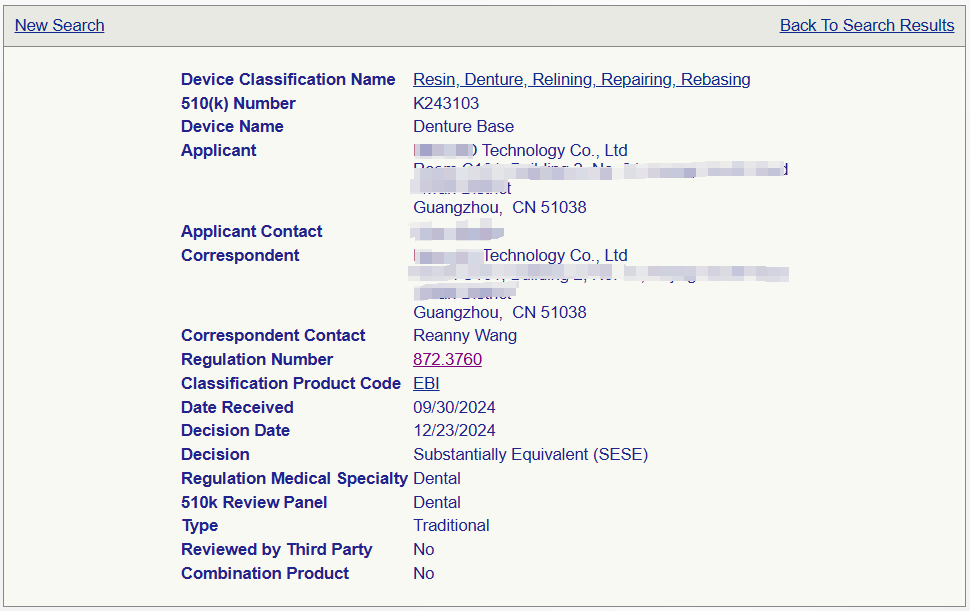The image size is (970, 611).
Task: Go back to search results
Action: pyautogui.click(x=866, y=26)
